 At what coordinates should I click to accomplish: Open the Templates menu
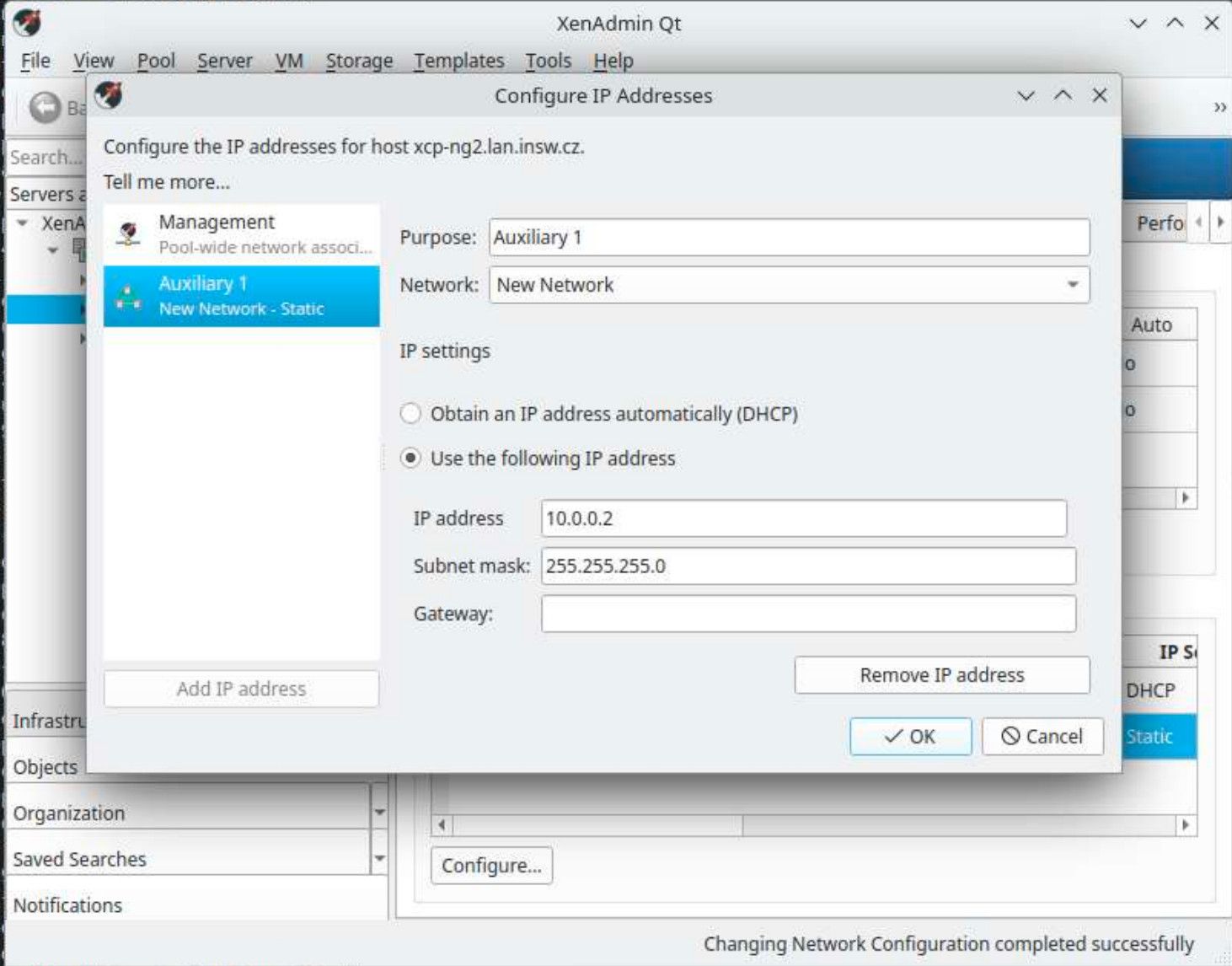[458, 61]
